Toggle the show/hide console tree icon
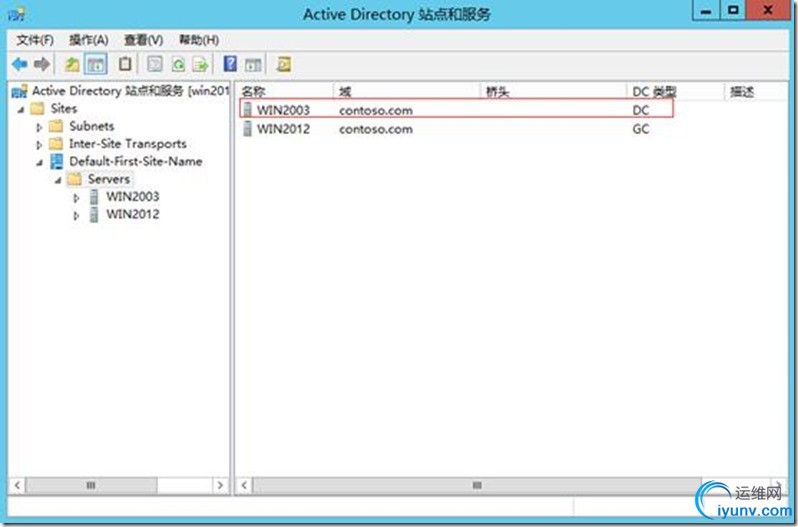This screenshot has width=798, height=527. 96,64
